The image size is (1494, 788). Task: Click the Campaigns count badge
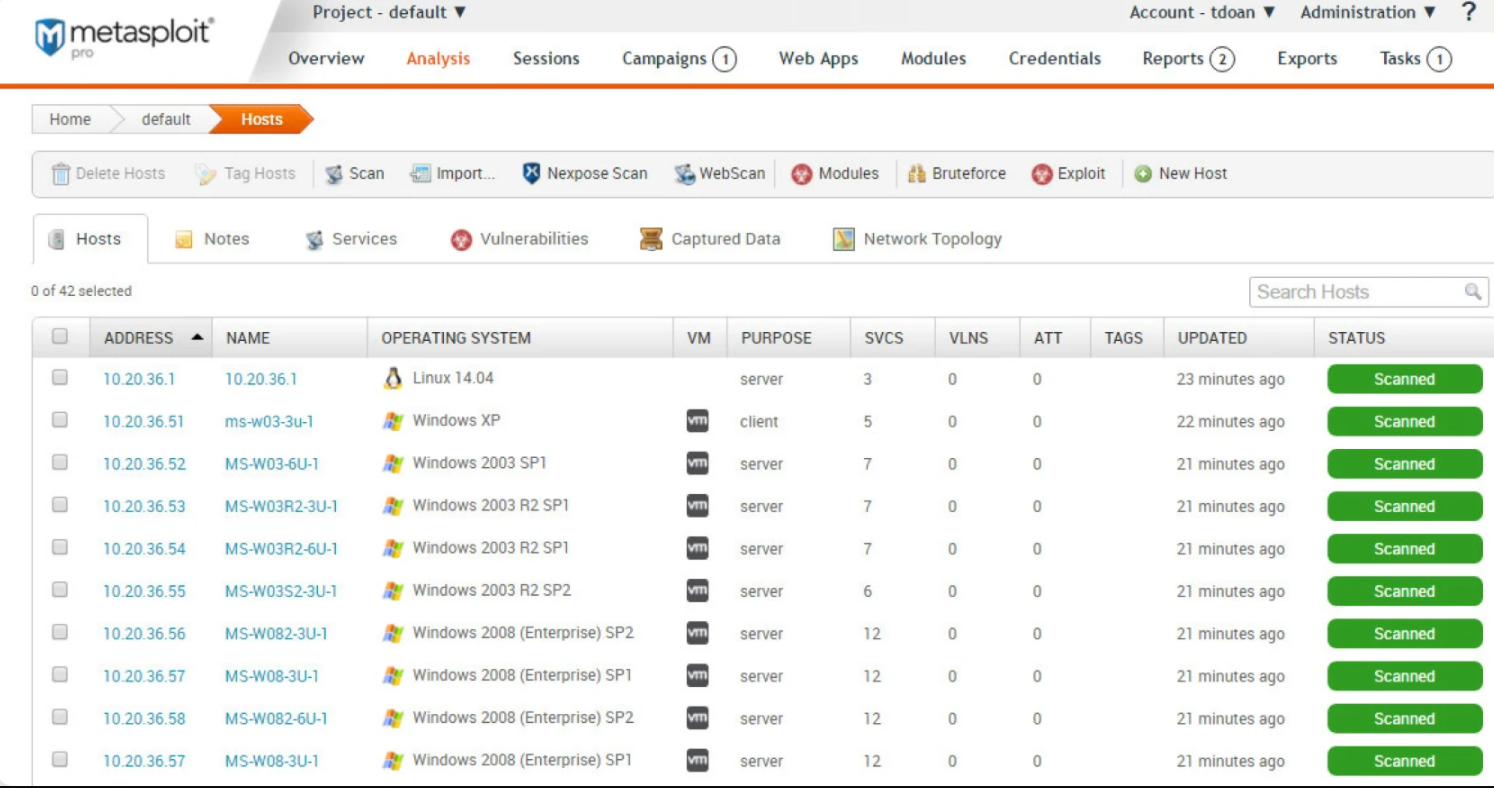click(x=725, y=59)
